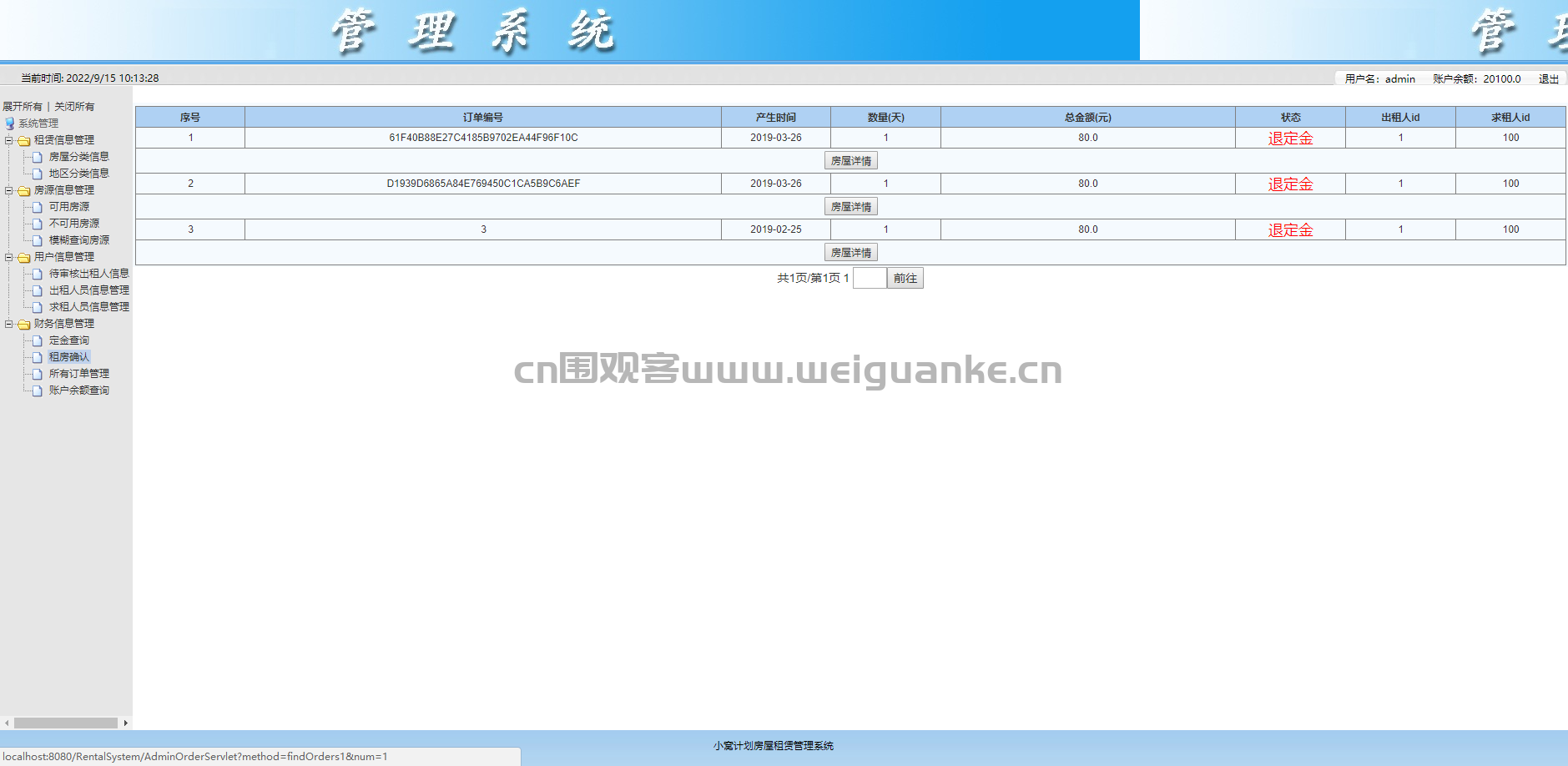Click the page icon beside 出租人员信息管理
Image resolution: width=1568 pixels, height=766 pixels.
[38, 290]
